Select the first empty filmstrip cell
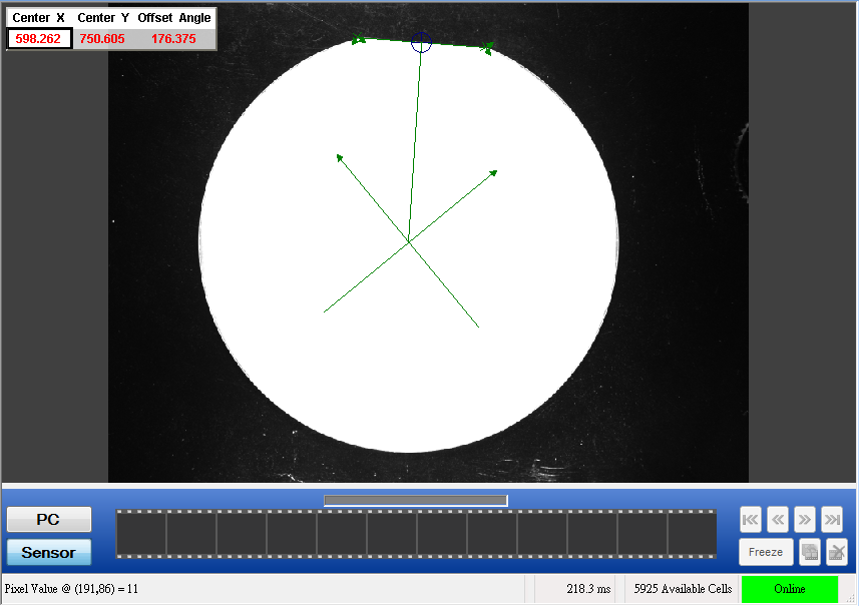The height and width of the screenshot is (606, 859). [142, 534]
